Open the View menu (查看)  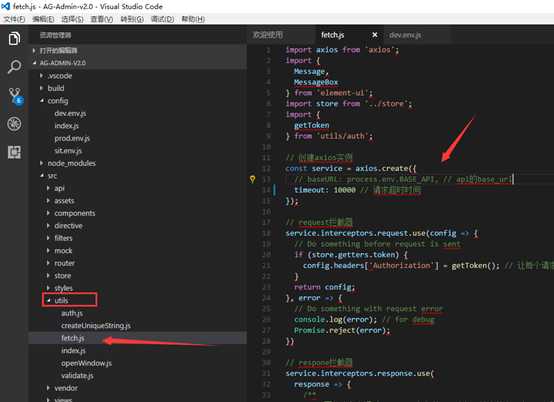pyautogui.click(x=102, y=19)
